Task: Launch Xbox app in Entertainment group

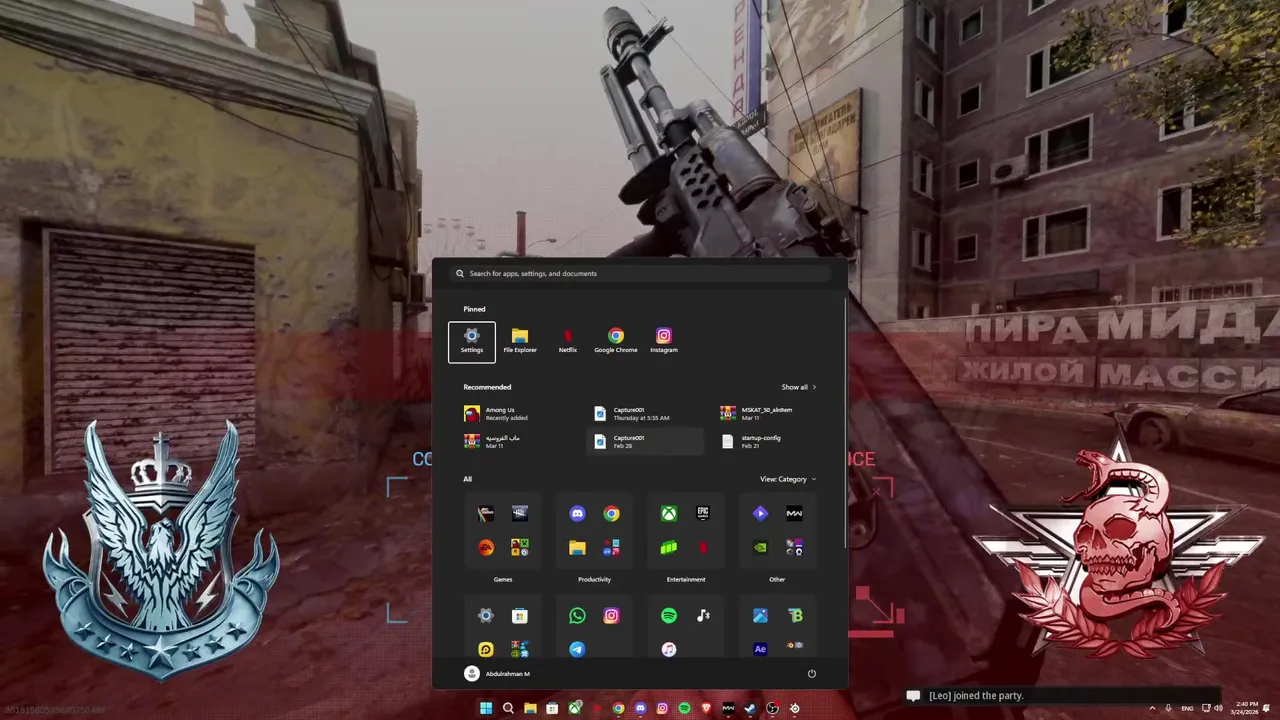Action: [669, 513]
